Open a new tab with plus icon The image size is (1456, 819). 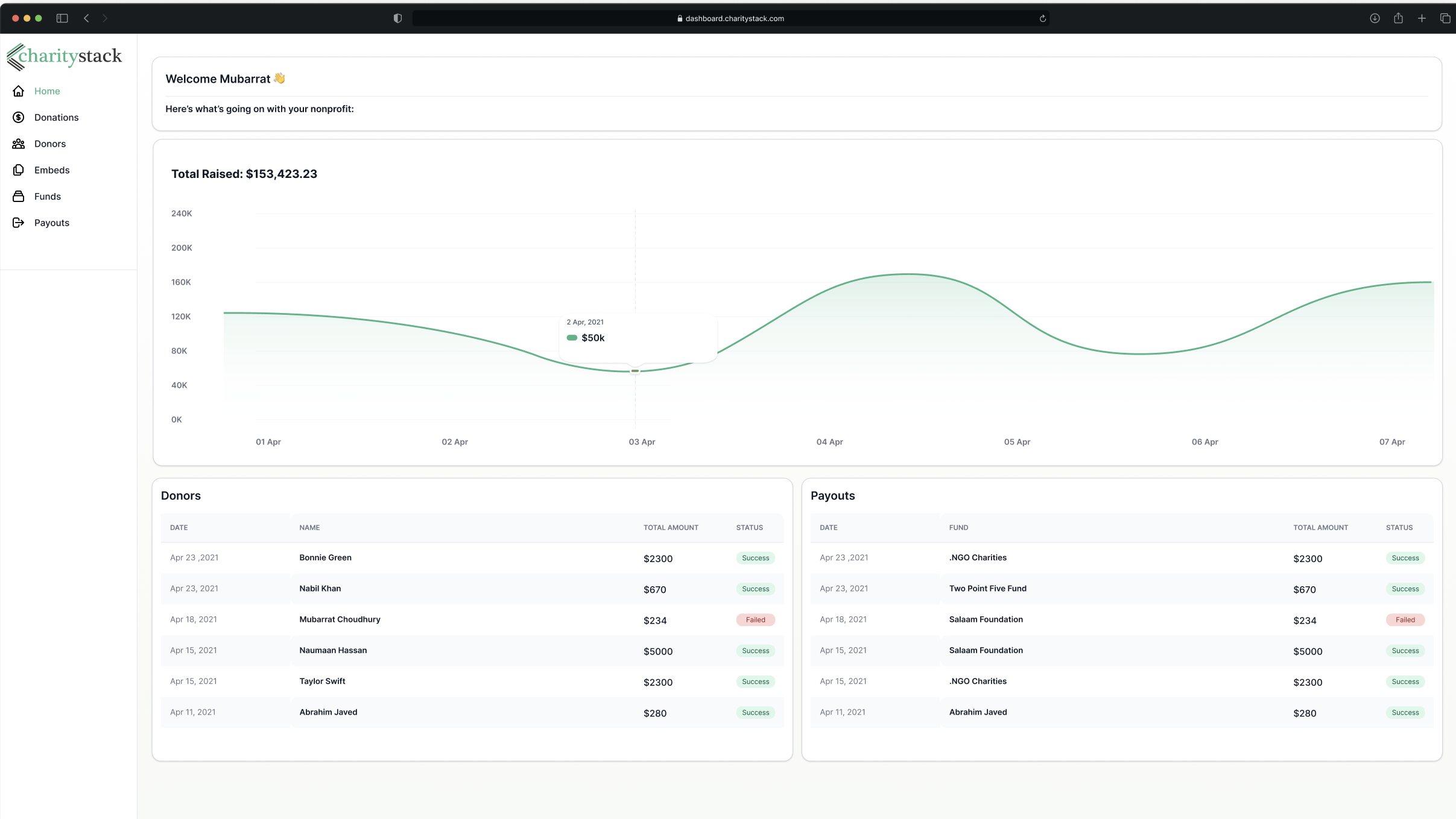(x=1422, y=18)
